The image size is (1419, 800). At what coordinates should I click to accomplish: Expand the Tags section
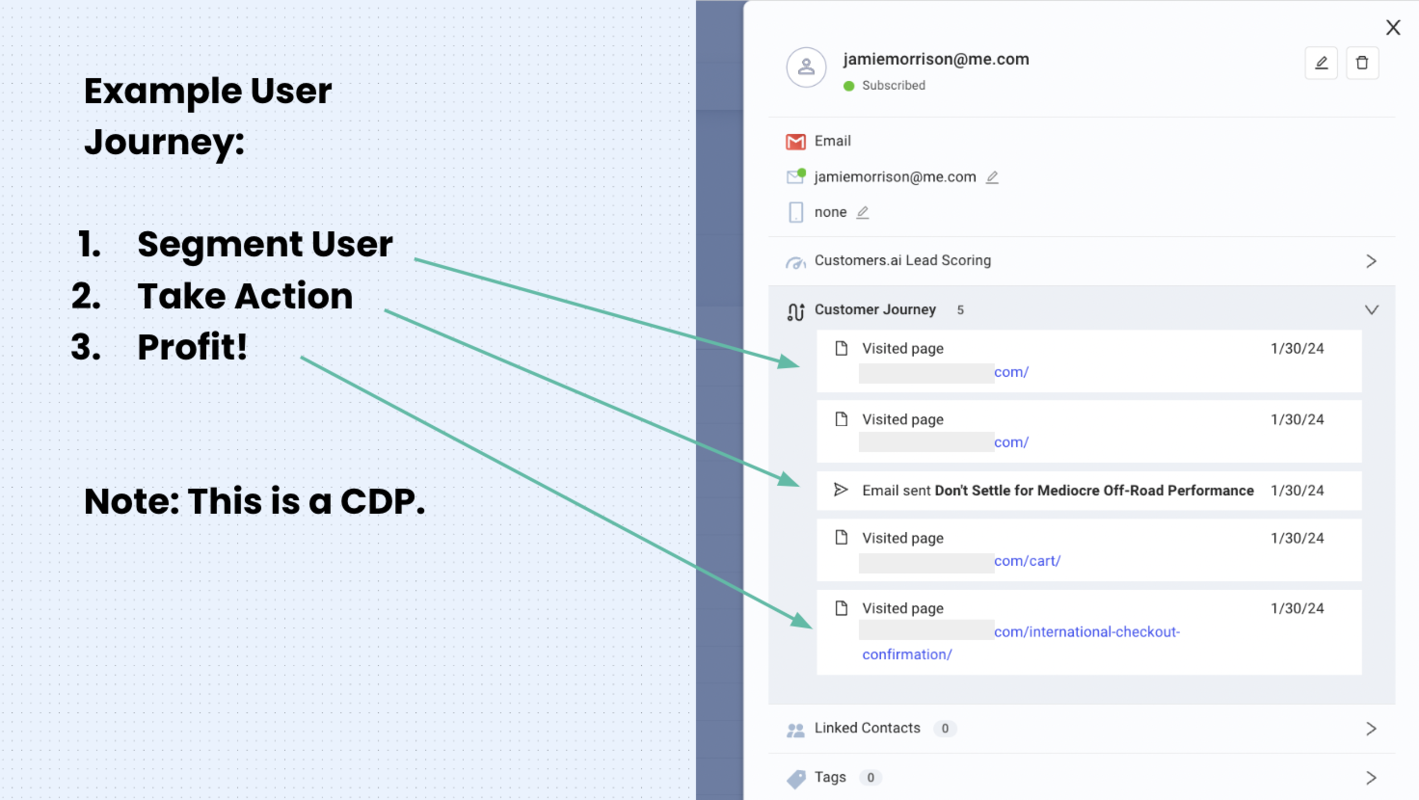[x=1371, y=777]
